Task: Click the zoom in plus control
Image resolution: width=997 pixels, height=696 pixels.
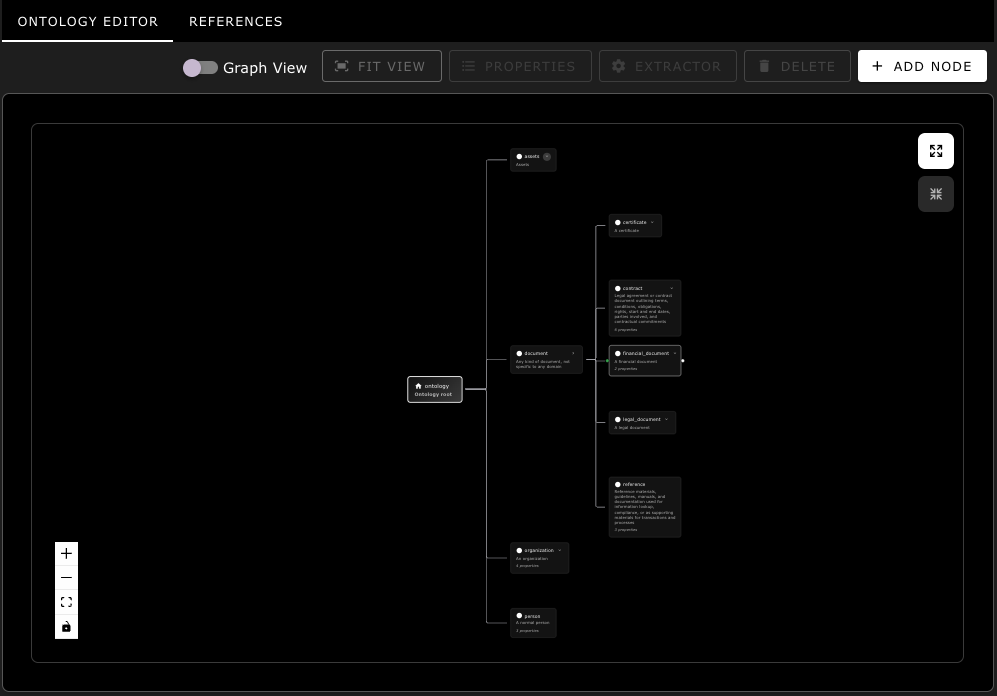Action: (x=66, y=553)
